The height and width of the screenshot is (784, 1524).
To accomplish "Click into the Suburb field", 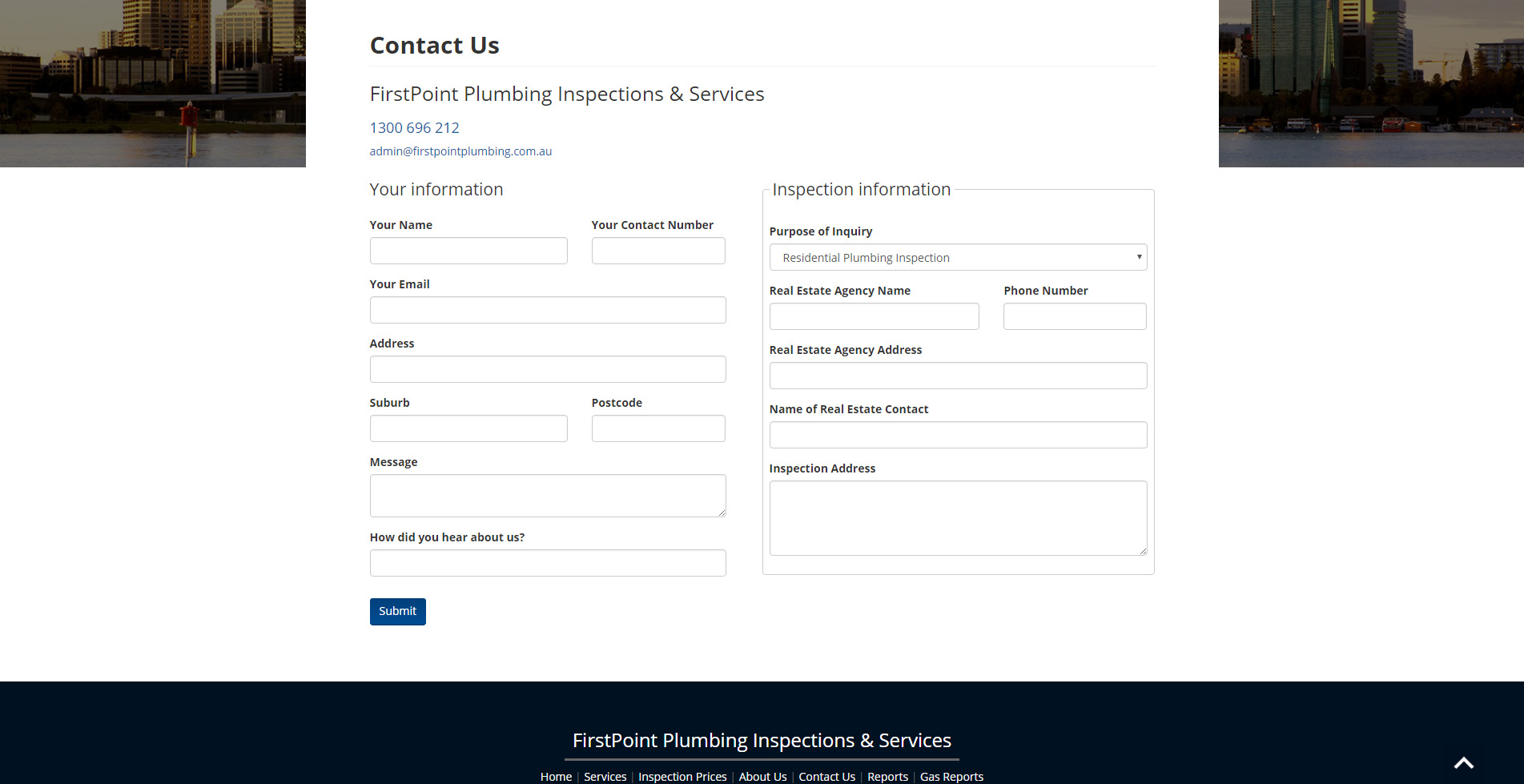I will (468, 428).
